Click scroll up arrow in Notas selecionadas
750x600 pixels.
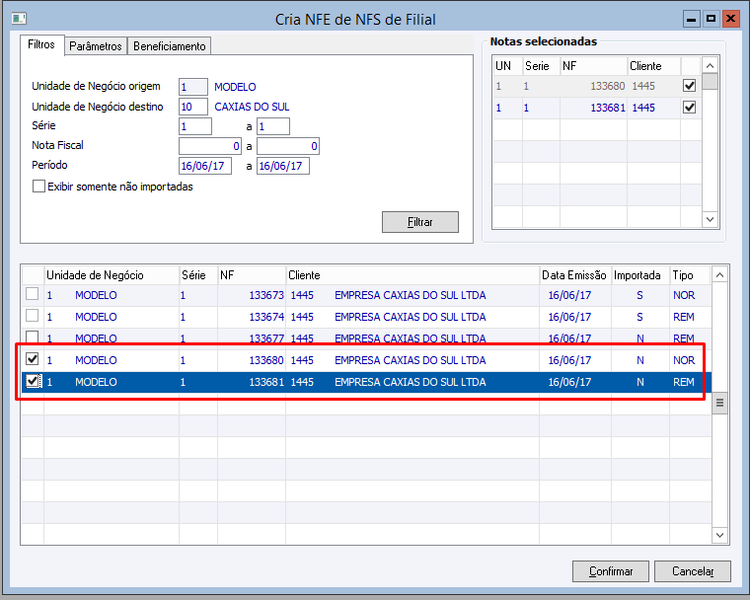tap(710, 66)
